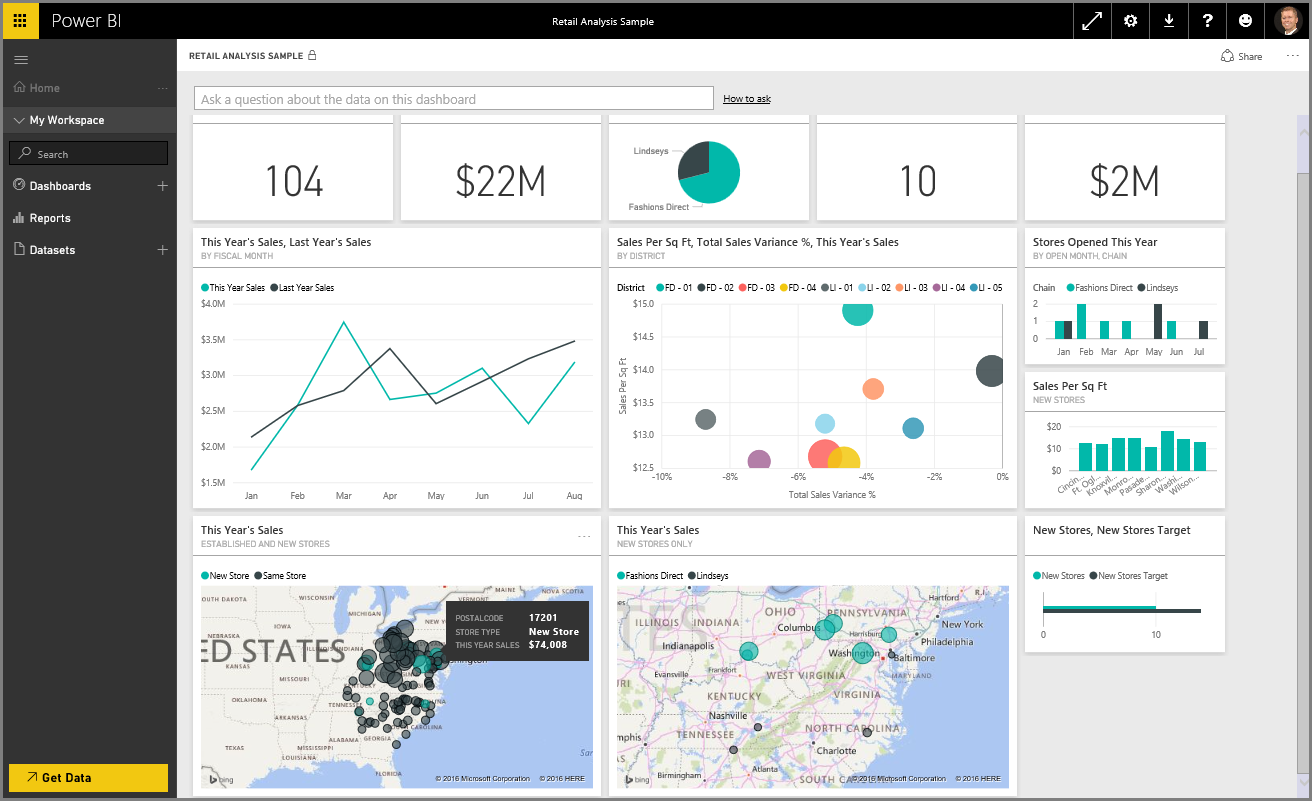Click Last Year Sales legend marker
The height and width of the screenshot is (801, 1312).
point(274,288)
